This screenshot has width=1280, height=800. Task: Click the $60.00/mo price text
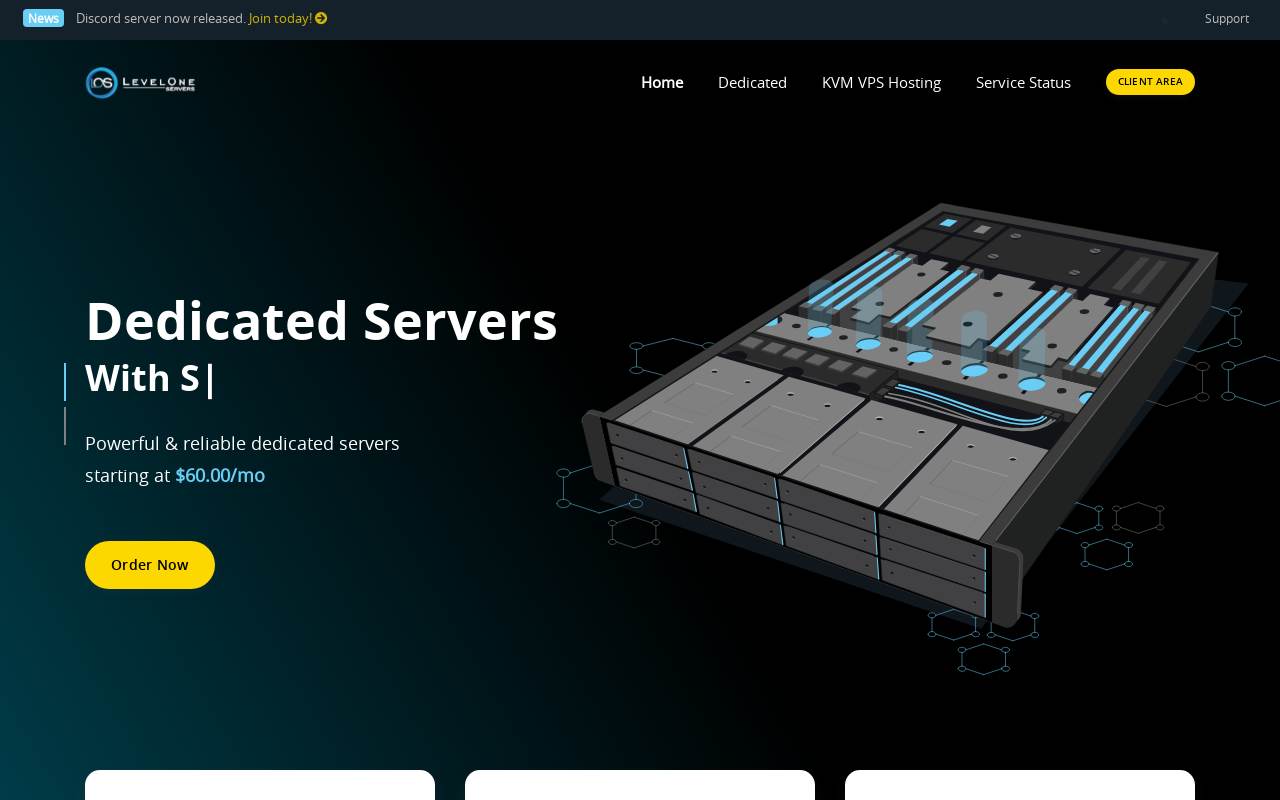(x=220, y=475)
